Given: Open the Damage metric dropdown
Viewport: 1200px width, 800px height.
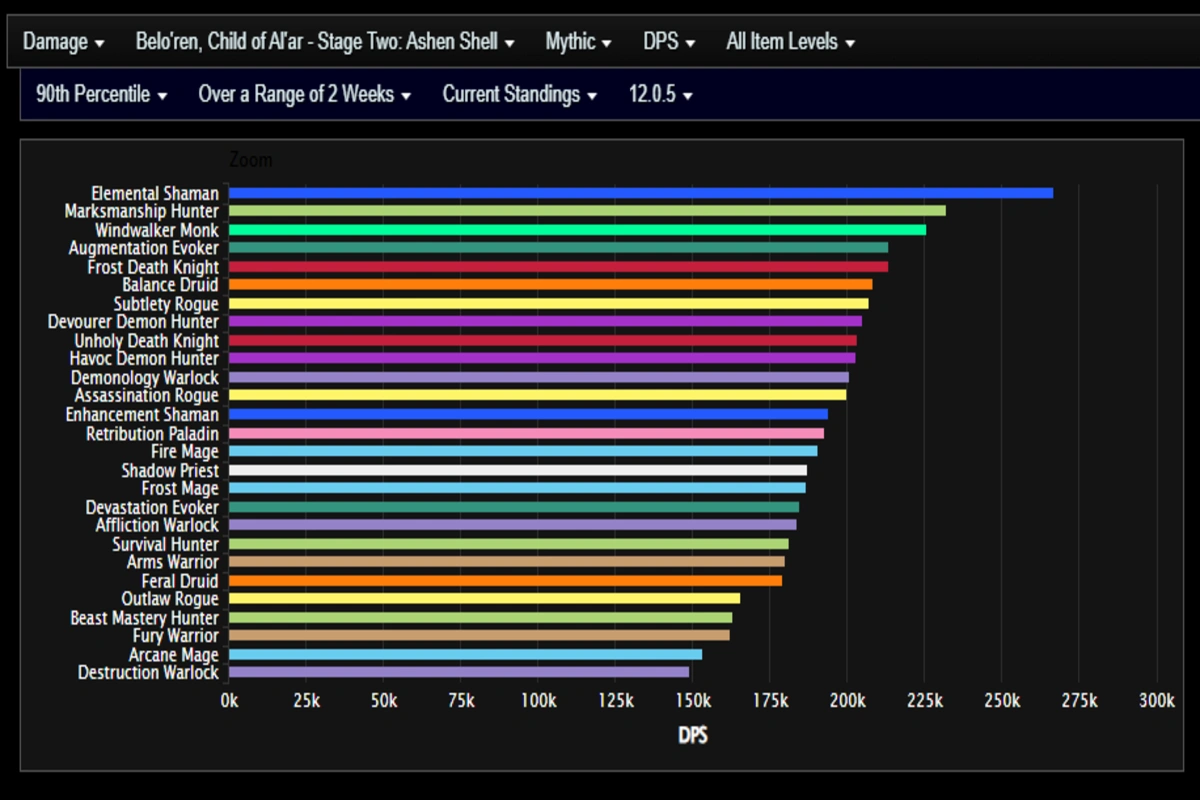Looking at the screenshot, I should [64, 42].
